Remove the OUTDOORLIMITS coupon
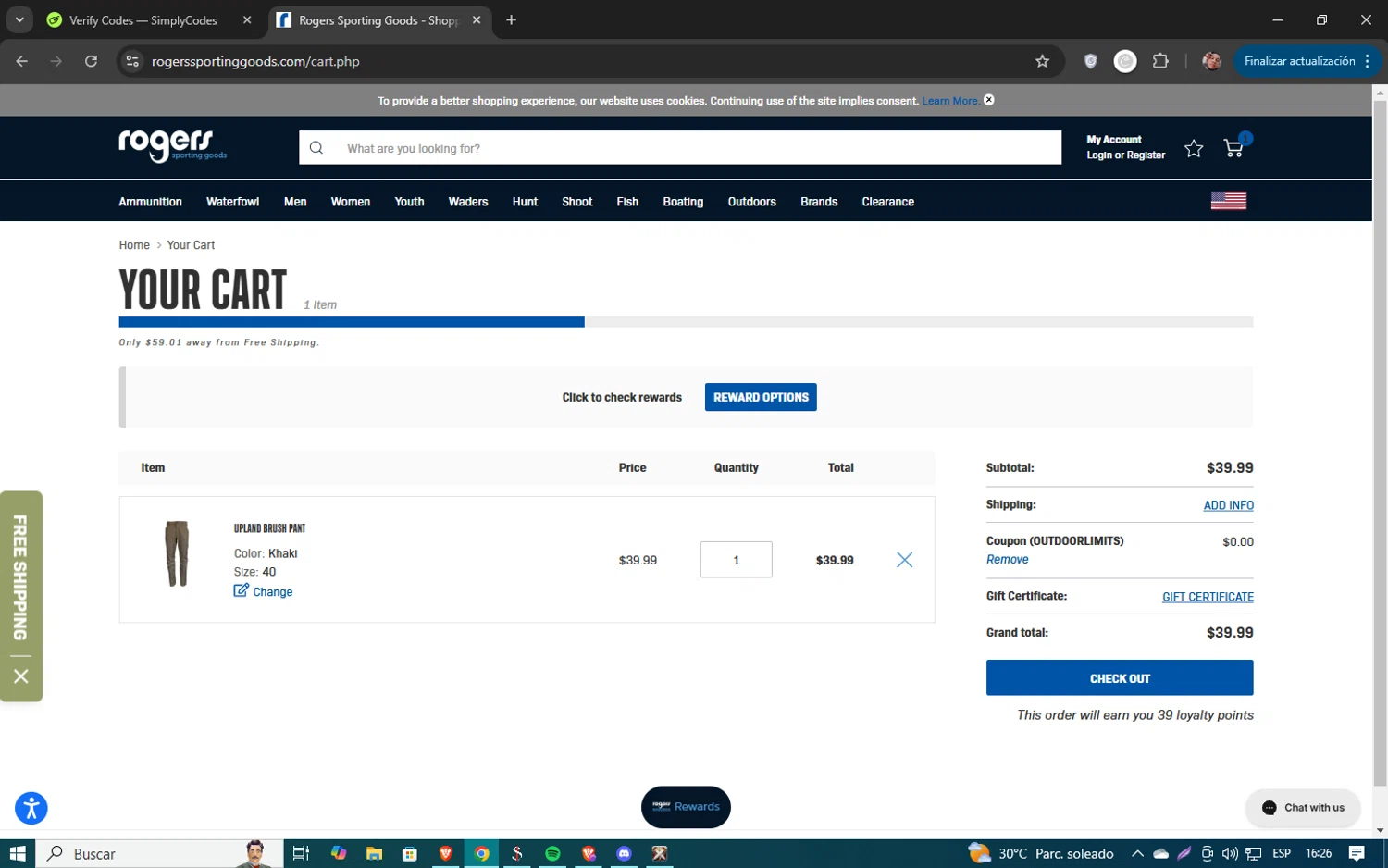The width and height of the screenshot is (1388, 868). (1007, 559)
